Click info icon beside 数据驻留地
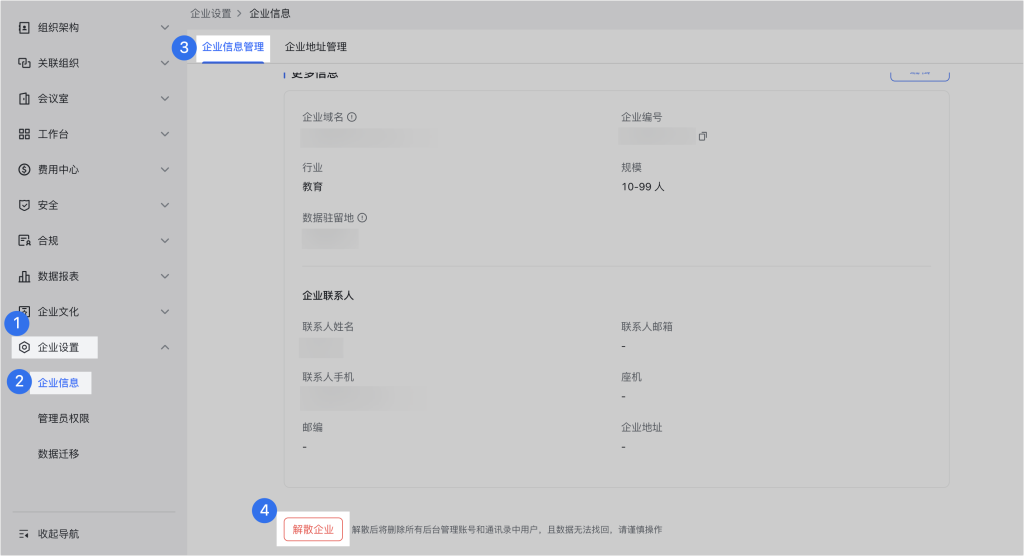 point(362,217)
